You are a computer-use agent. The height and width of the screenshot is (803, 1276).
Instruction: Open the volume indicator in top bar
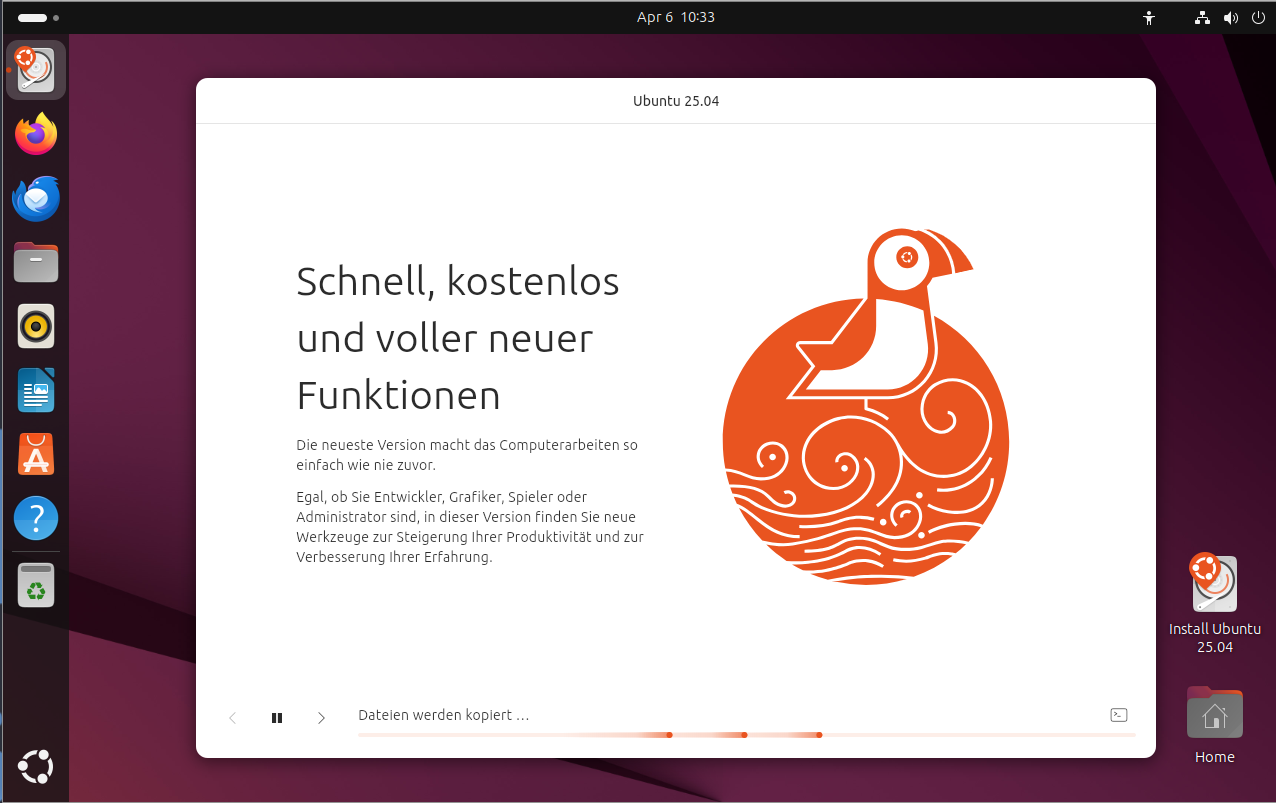click(1230, 17)
